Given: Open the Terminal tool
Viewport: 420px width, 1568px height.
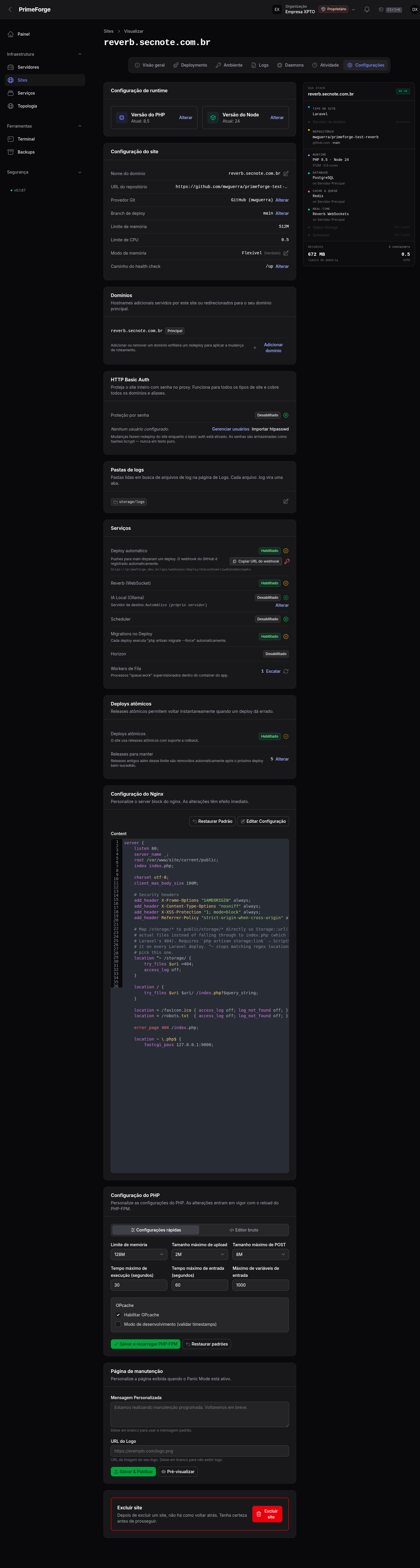Looking at the screenshot, I should (x=45, y=139).
